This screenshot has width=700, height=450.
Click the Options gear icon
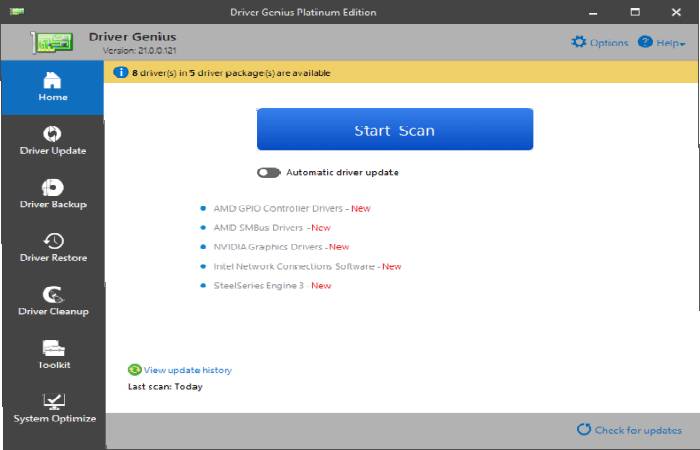point(579,42)
